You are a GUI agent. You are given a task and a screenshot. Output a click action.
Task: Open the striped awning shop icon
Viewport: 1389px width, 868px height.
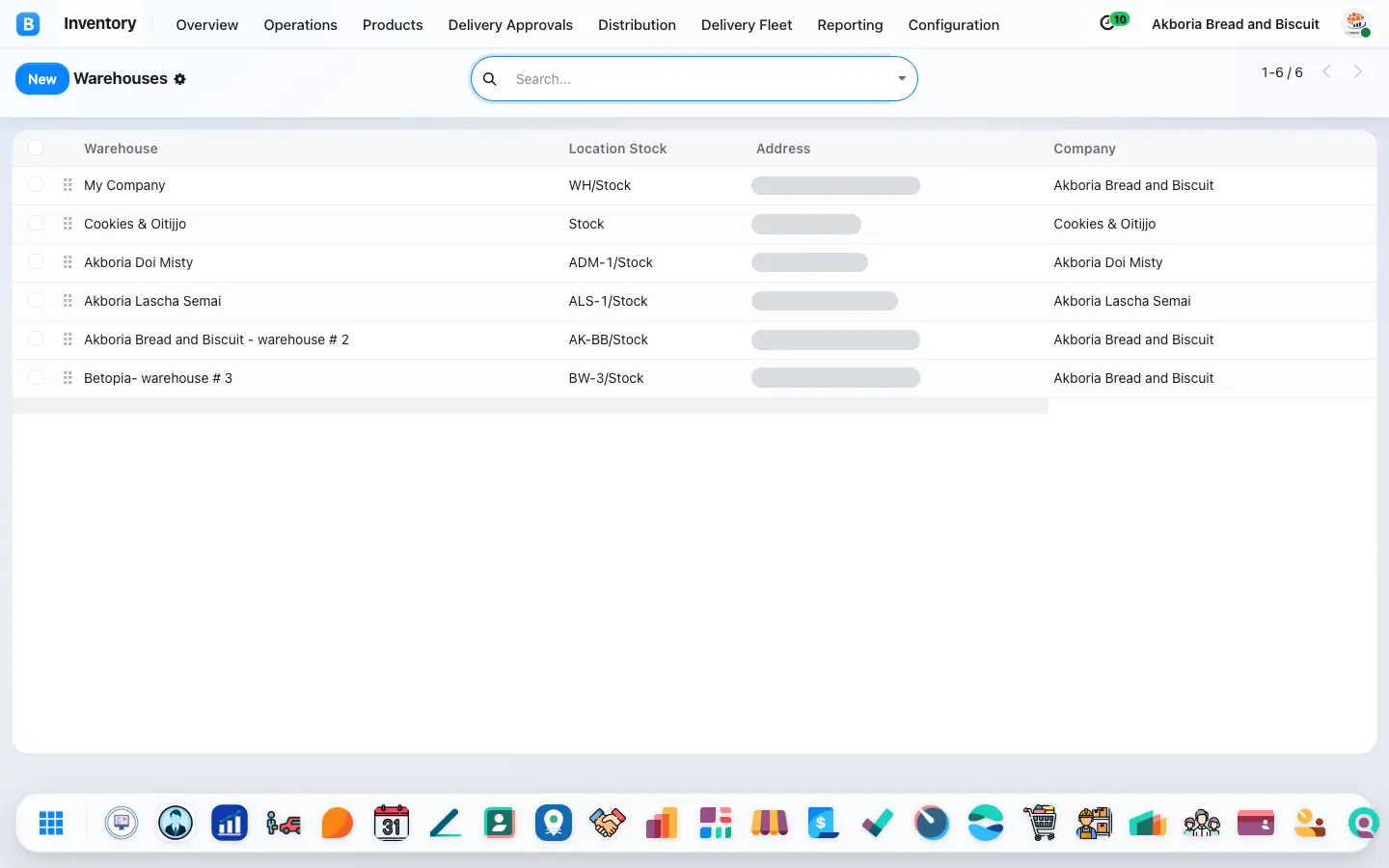coord(770,823)
